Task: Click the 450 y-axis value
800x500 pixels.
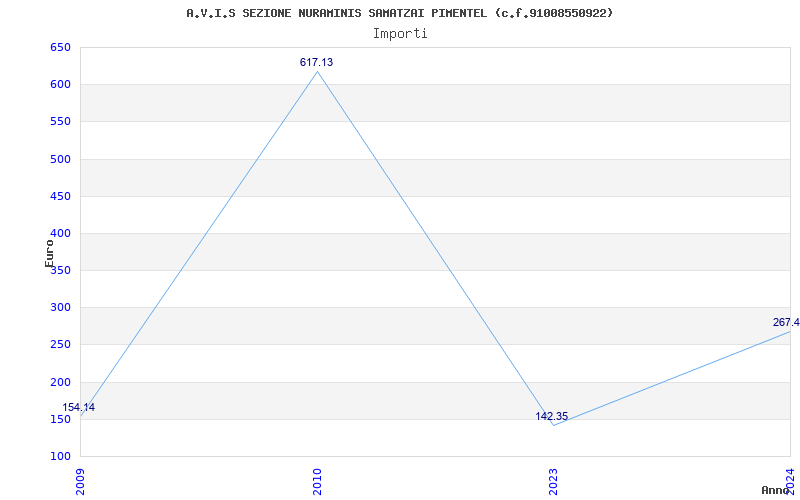Action: [60, 196]
